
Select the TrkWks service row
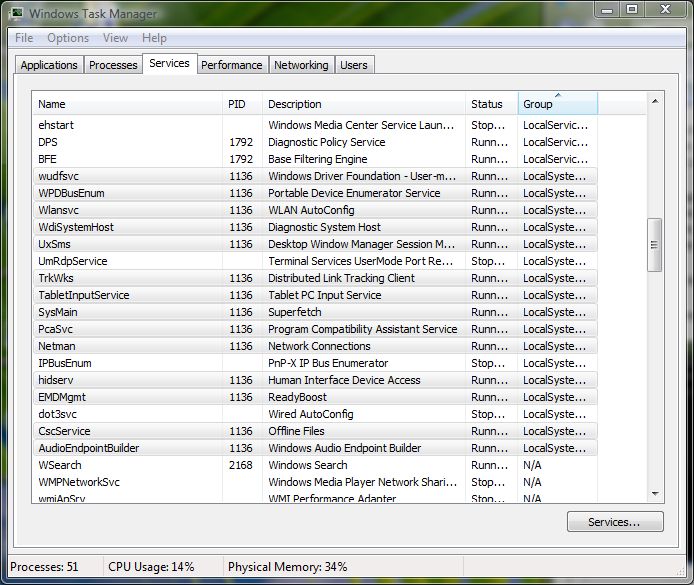pyautogui.click(x=315, y=278)
